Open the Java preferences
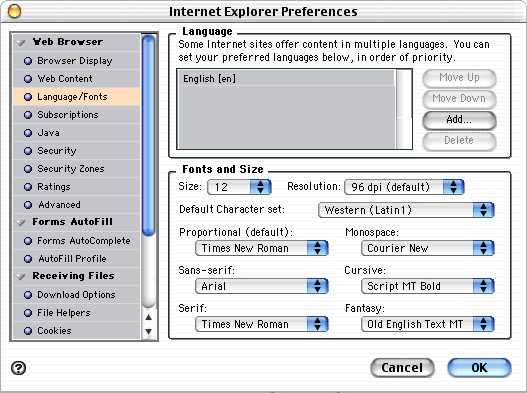 pyautogui.click(x=77, y=133)
